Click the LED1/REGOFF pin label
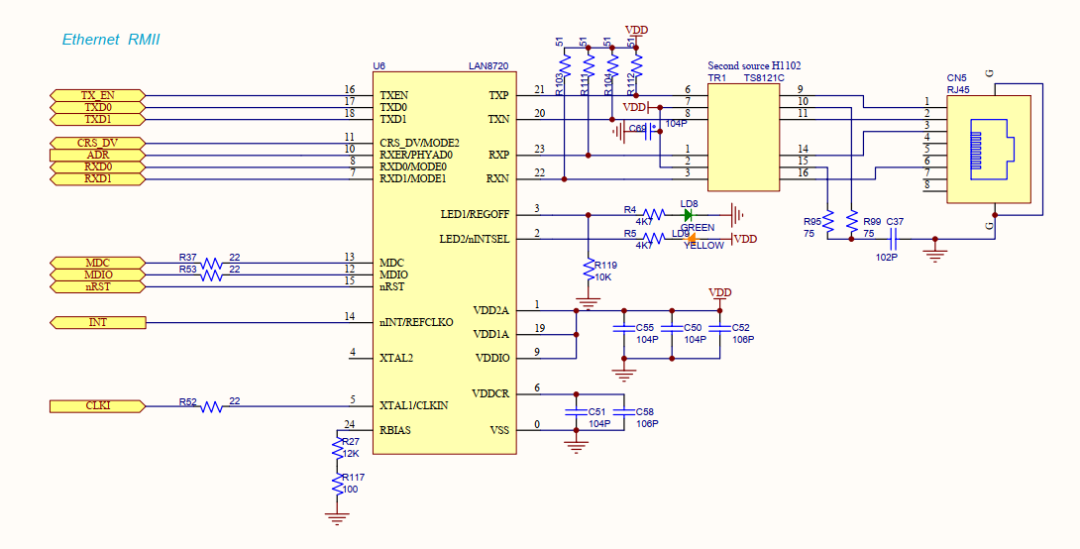 point(475,215)
